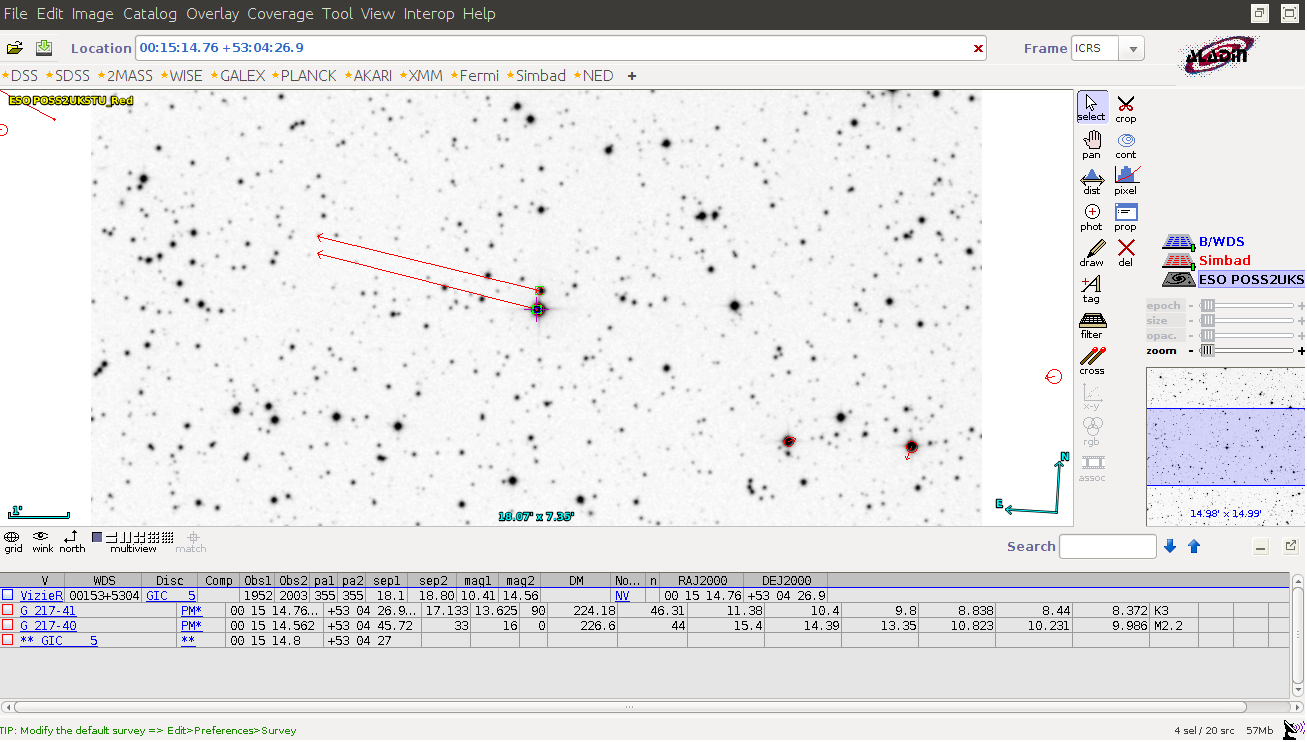This screenshot has width=1307, height=742.
Task: Open the Overlay menu
Action: pos(213,14)
